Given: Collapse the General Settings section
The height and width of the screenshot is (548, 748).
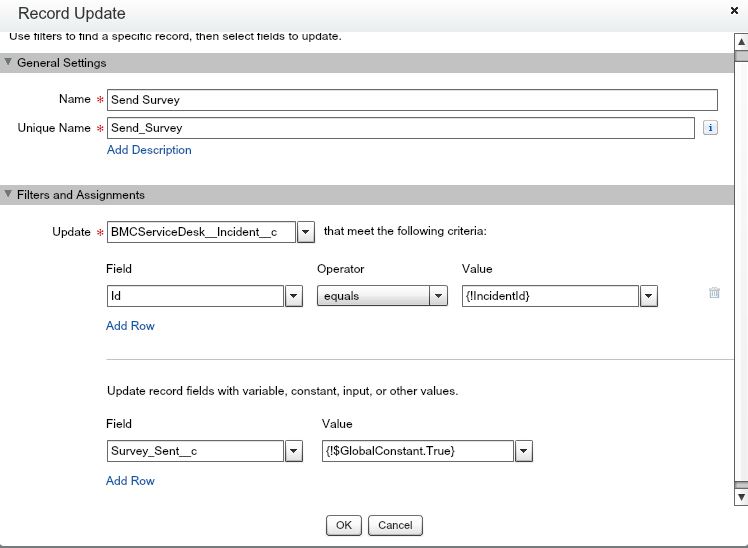Looking at the screenshot, I should click(x=9, y=63).
